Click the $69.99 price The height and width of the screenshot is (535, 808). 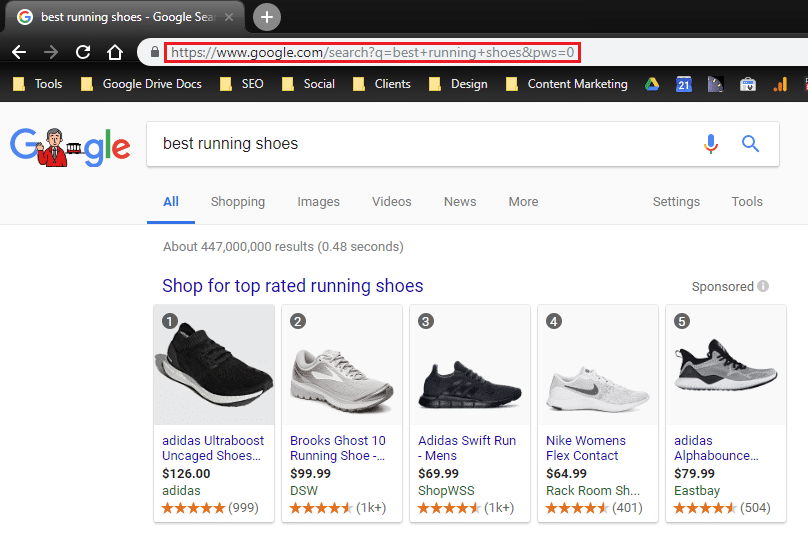(439, 474)
